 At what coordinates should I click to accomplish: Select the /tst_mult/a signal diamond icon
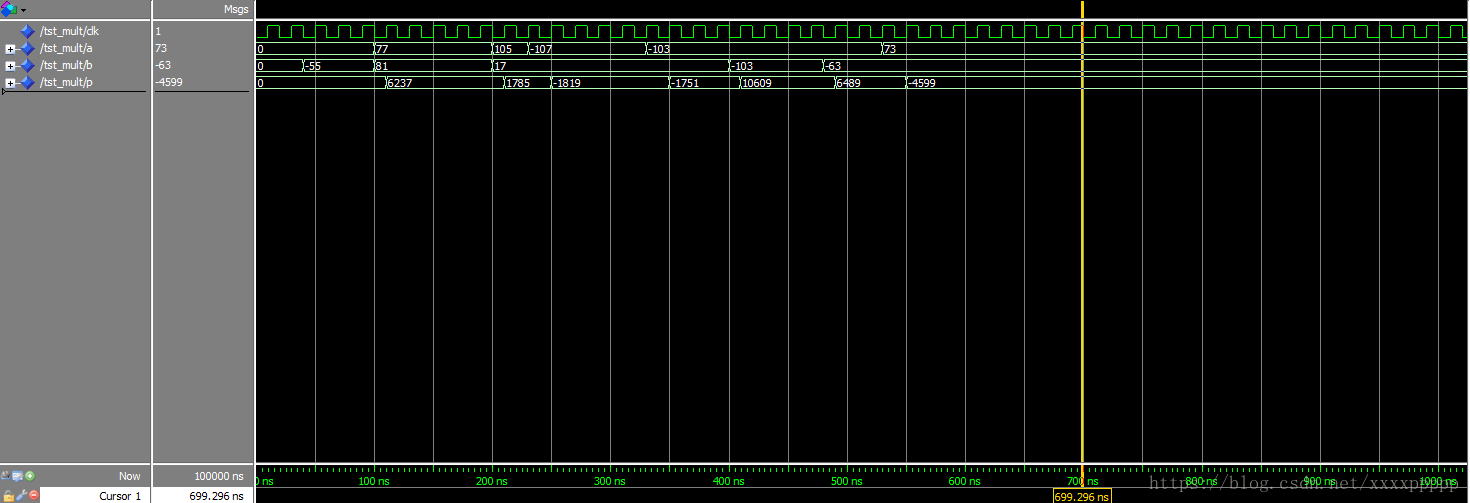click(x=27, y=48)
